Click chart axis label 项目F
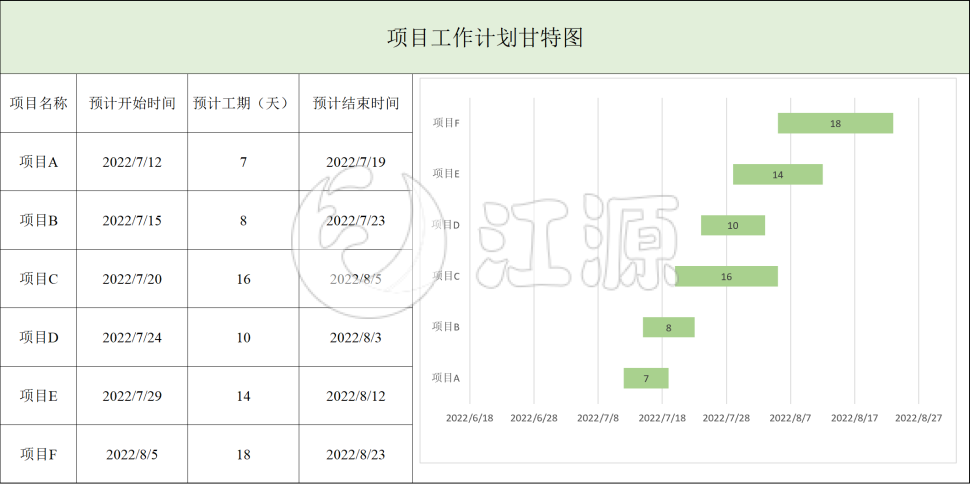The image size is (970, 484). click(x=445, y=123)
